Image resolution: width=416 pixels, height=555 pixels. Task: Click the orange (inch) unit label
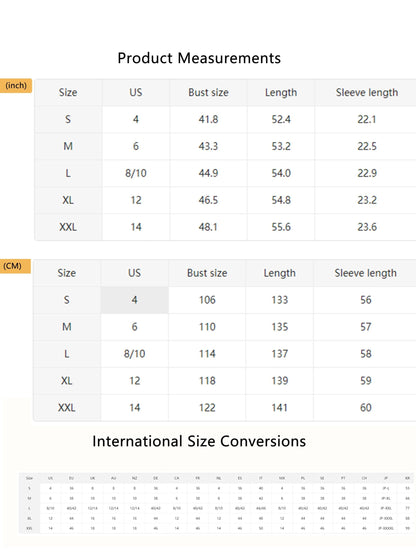point(16,86)
